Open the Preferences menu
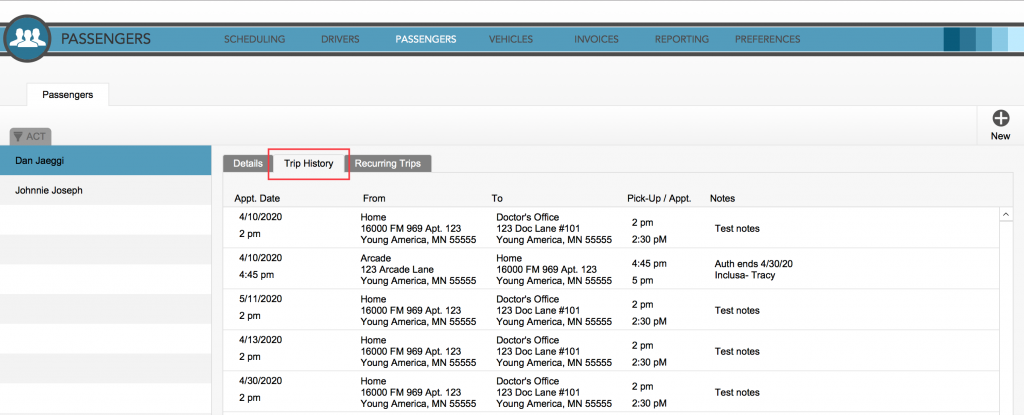Image resolution: width=1024 pixels, height=415 pixels. [x=767, y=39]
